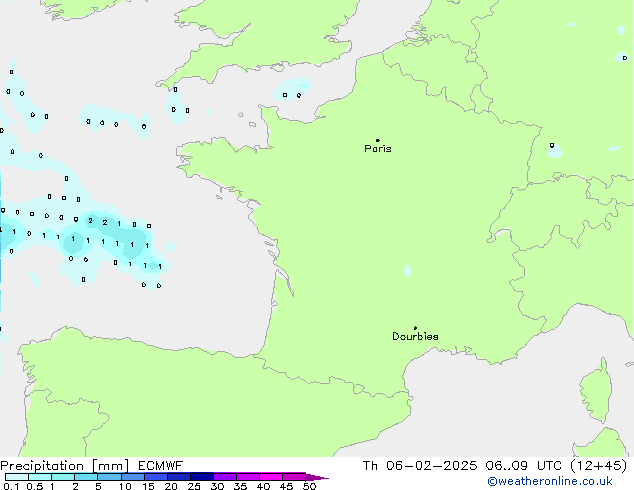Click the legend scale label '0.1'

[11, 486]
